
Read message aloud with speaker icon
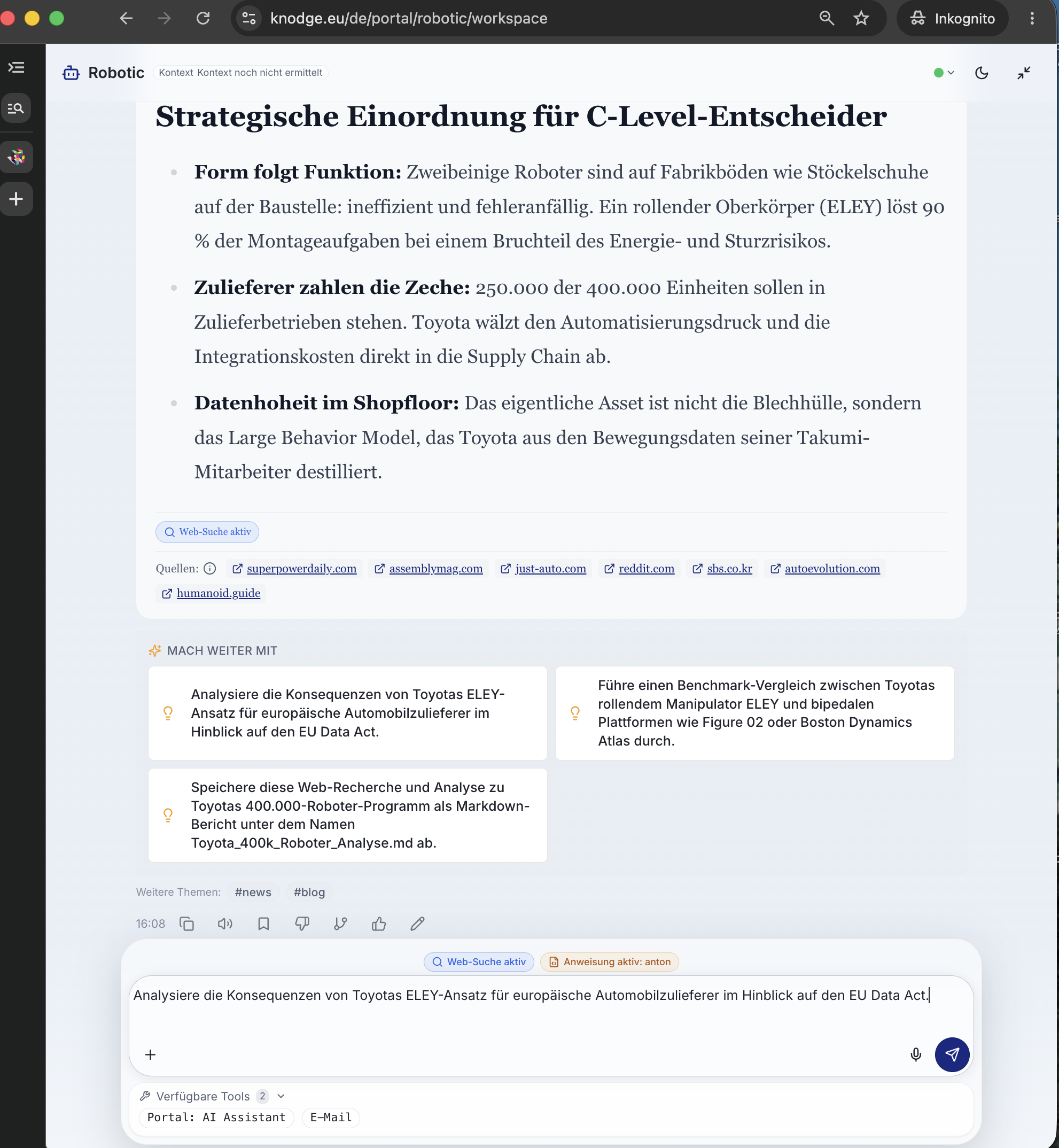[225, 924]
